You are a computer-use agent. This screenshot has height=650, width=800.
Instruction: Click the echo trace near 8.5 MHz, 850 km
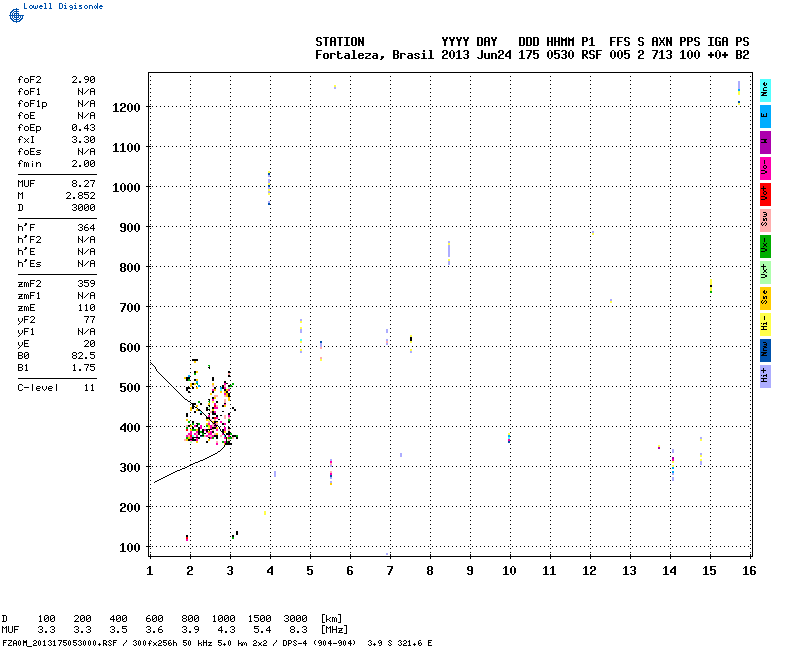tap(449, 253)
